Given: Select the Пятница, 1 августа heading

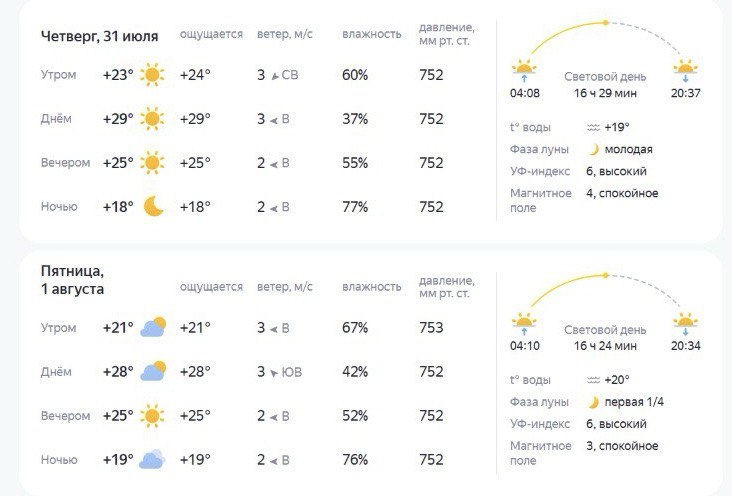Looking at the screenshot, I should [72, 280].
